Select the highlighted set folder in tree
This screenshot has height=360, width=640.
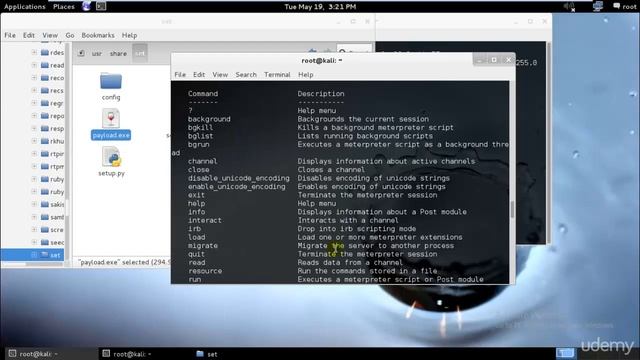pos(33,255)
